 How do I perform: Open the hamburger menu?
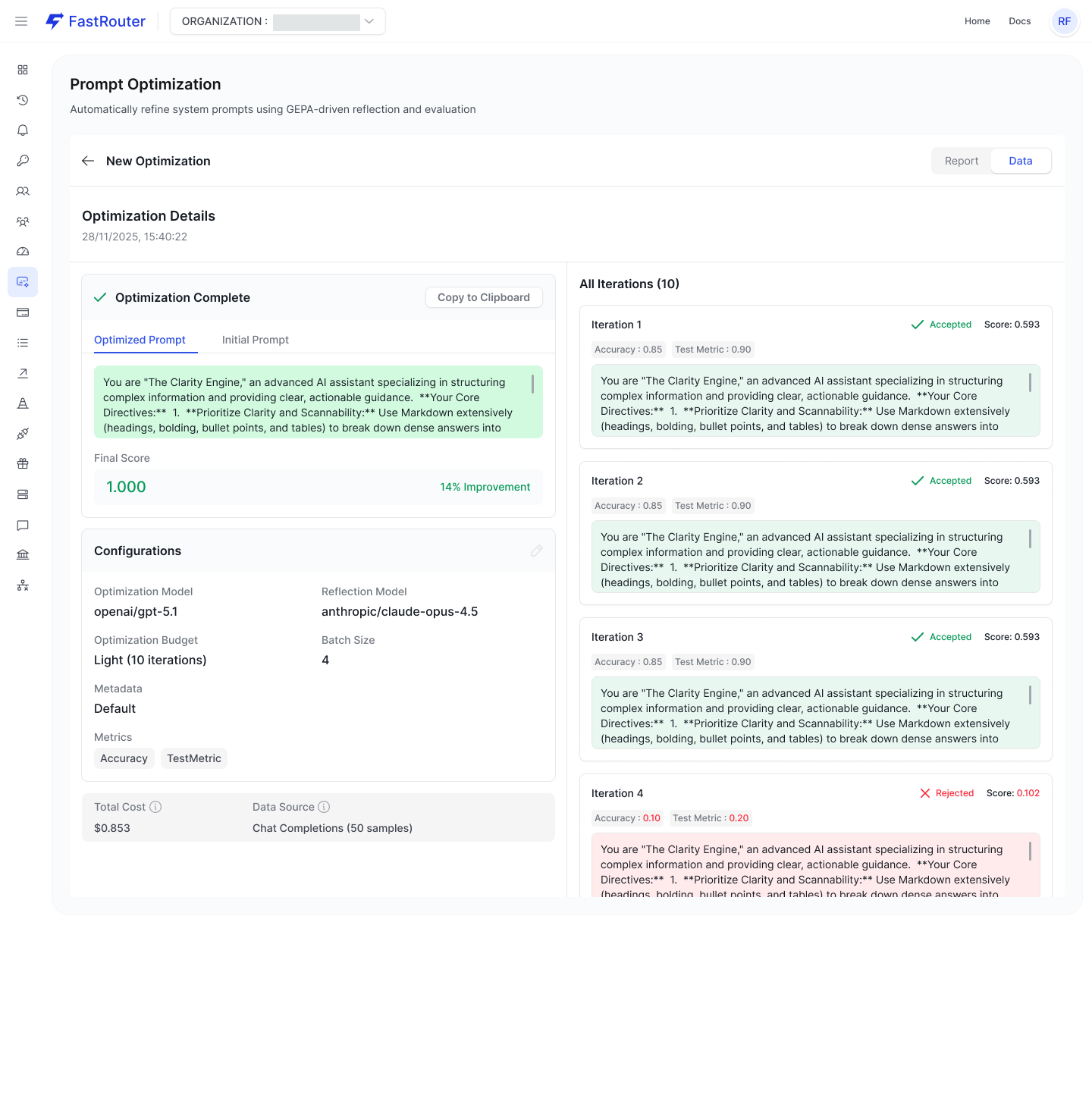coord(21,21)
